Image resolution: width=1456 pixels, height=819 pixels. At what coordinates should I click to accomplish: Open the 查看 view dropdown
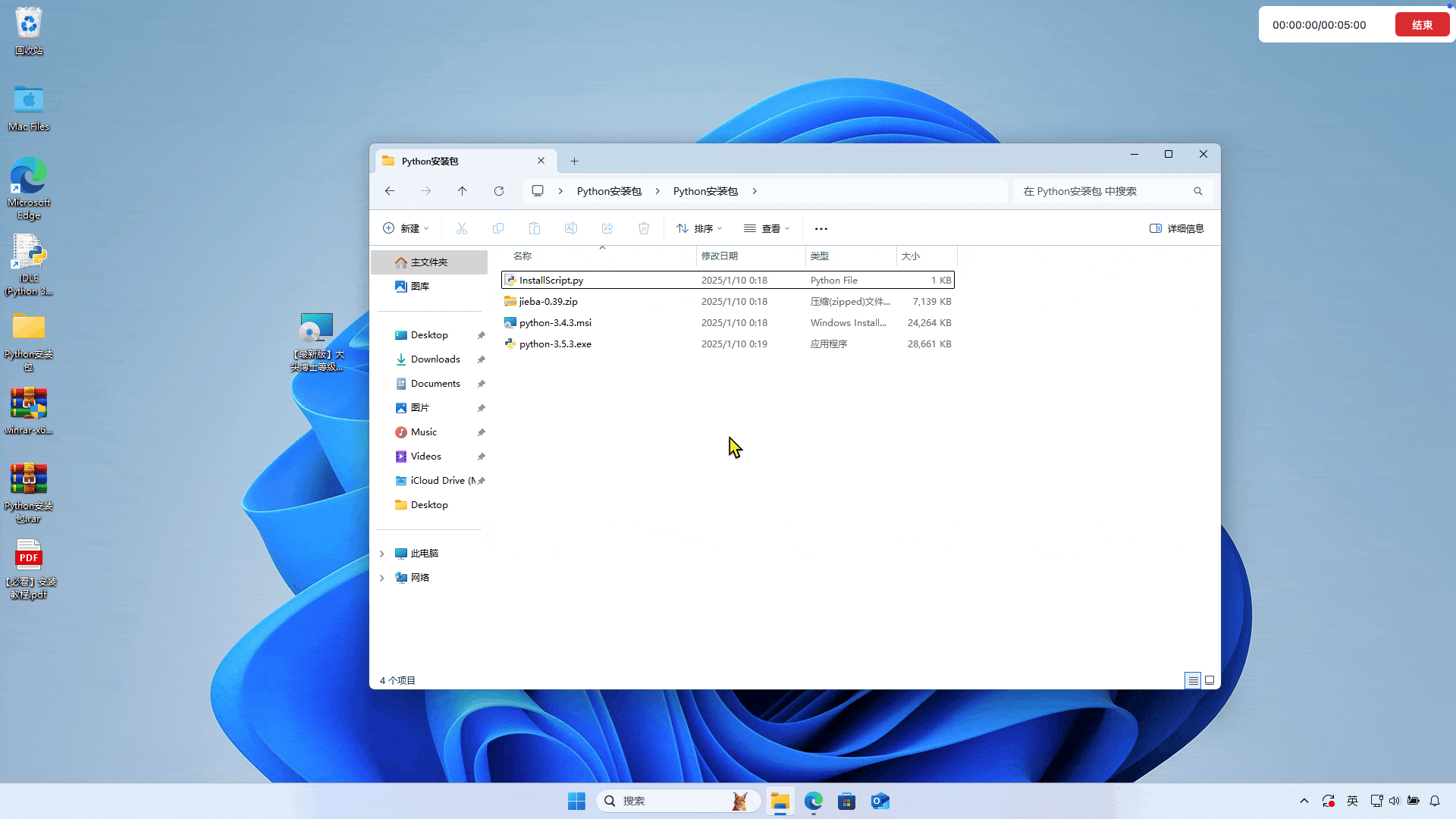click(767, 228)
